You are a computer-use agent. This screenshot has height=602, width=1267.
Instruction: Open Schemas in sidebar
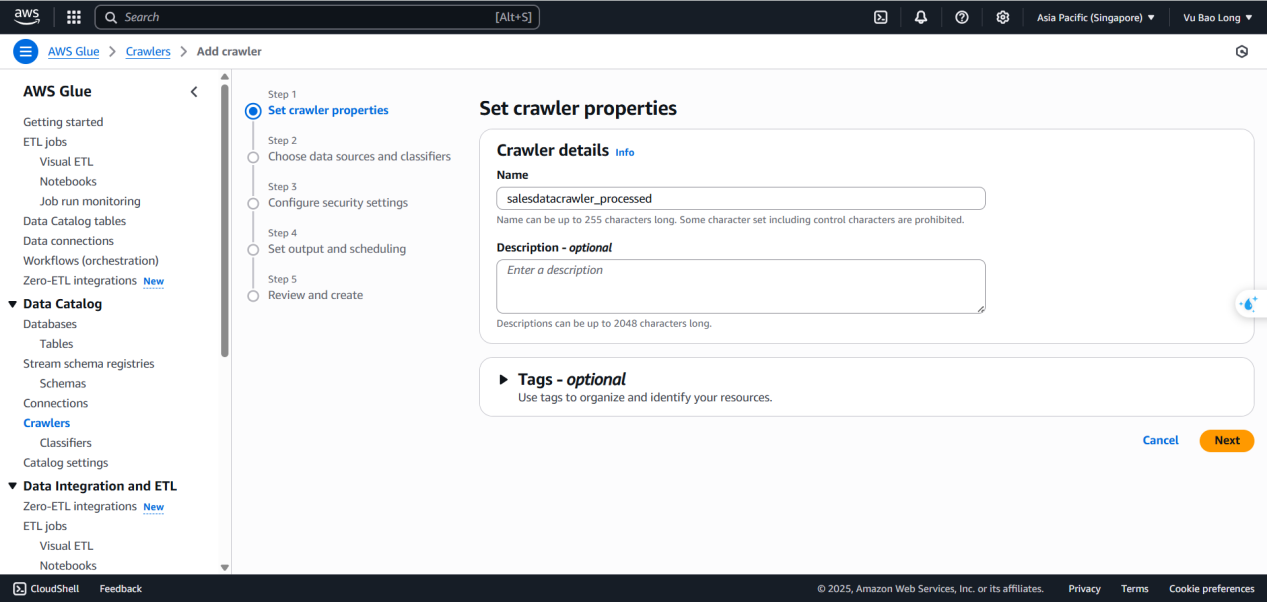pos(63,384)
